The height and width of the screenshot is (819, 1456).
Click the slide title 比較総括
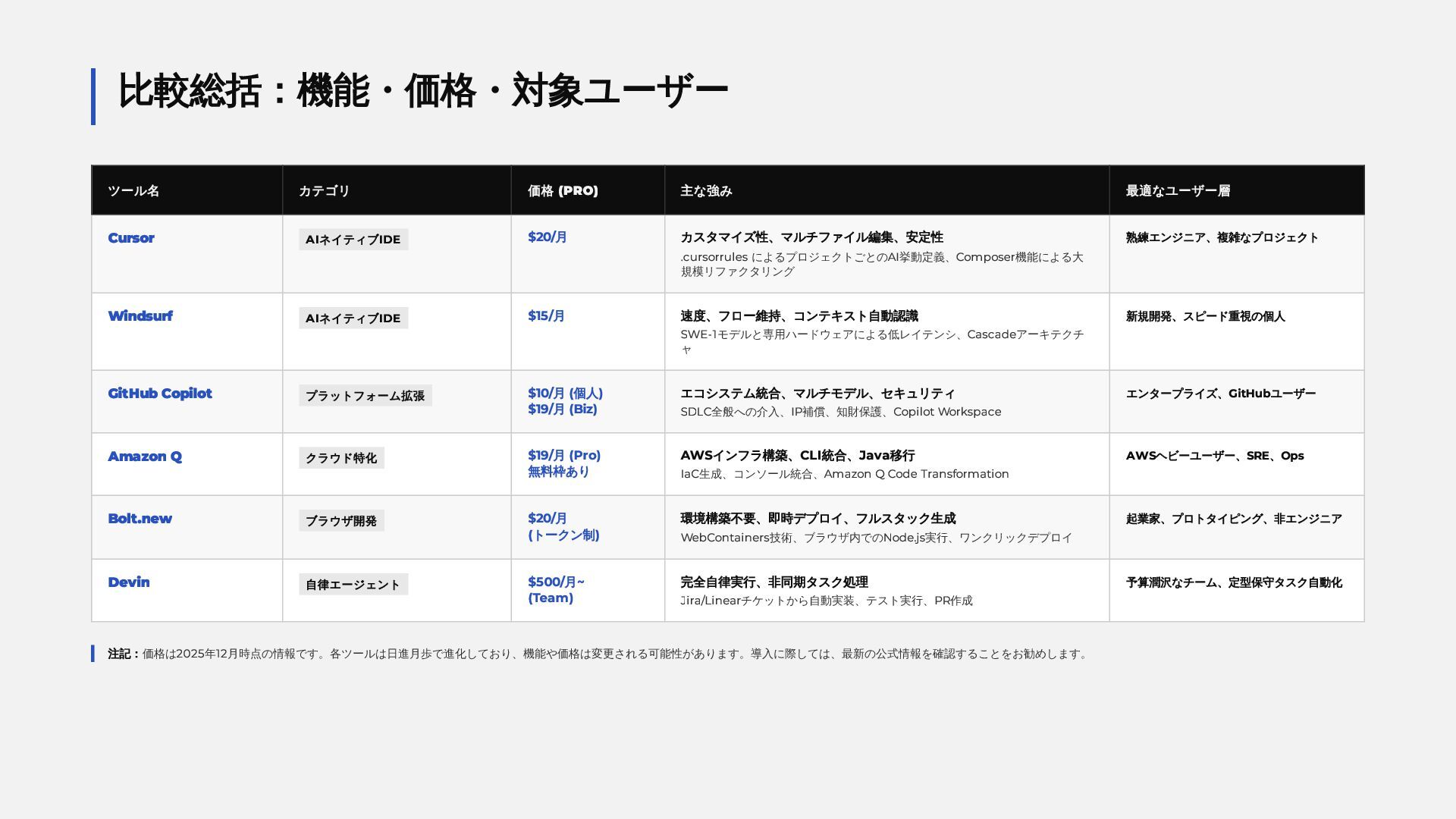click(x=422, y=91)
